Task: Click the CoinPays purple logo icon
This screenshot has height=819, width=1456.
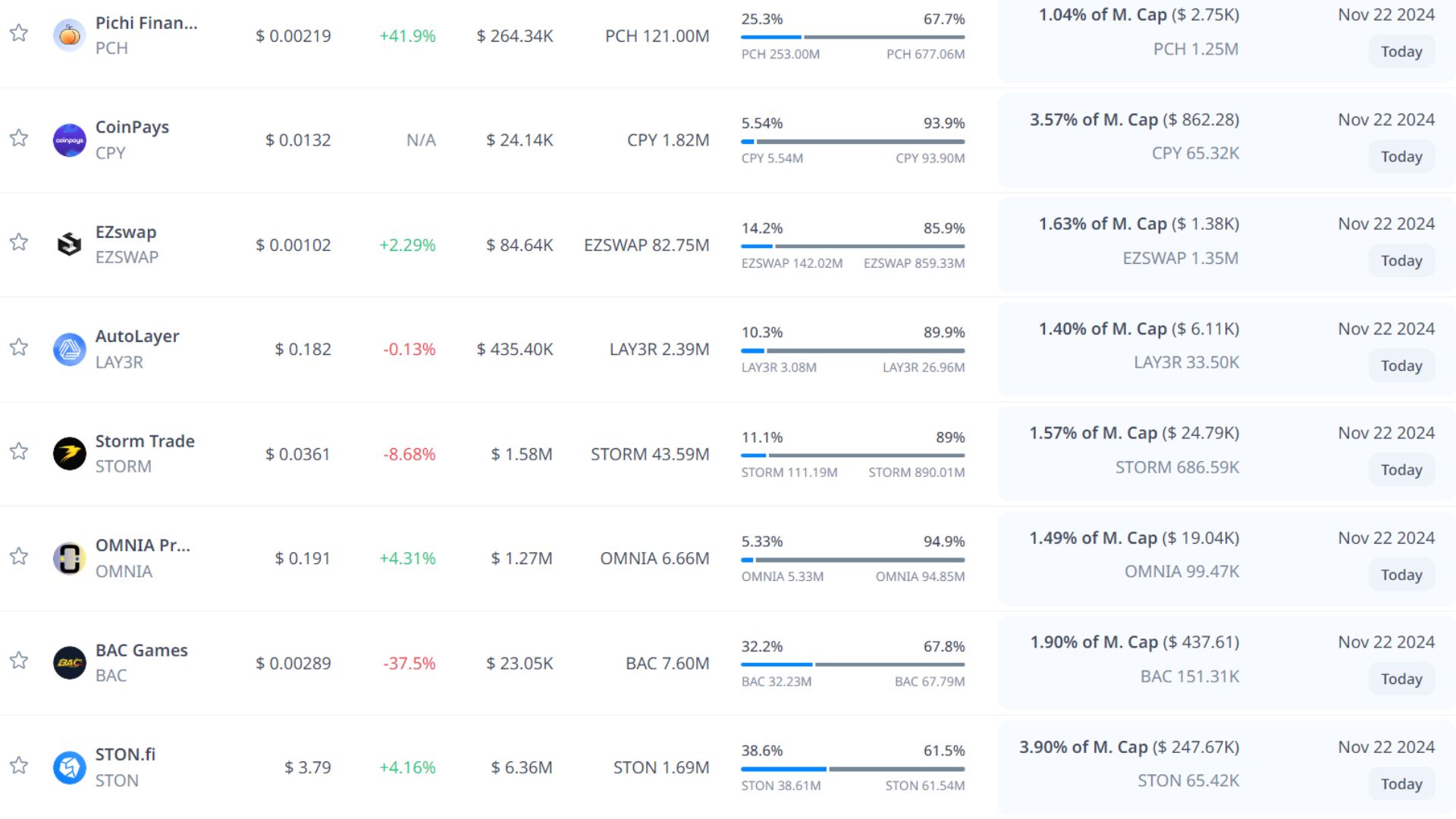Action: 69,140
